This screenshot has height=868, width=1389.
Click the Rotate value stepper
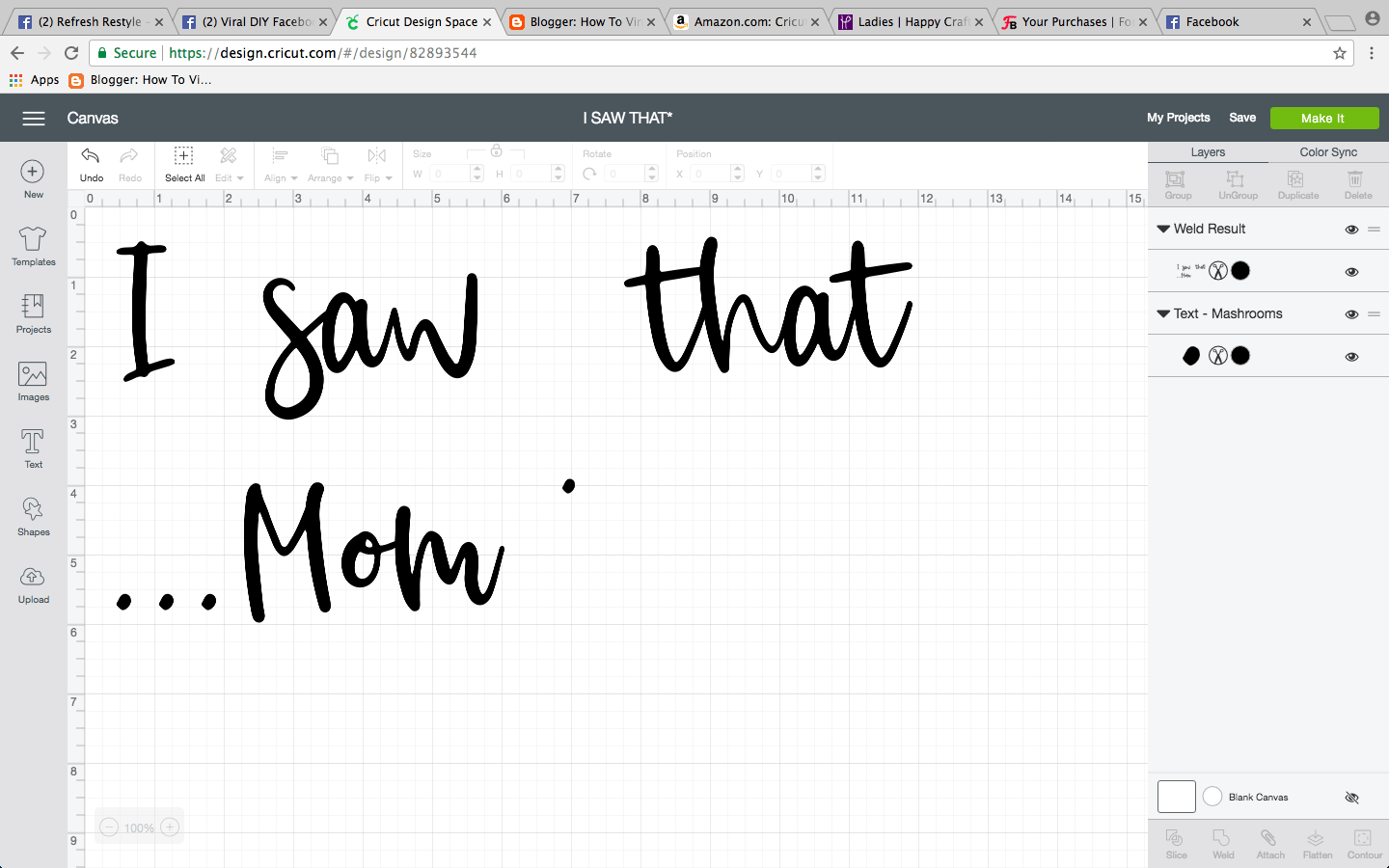652,174
